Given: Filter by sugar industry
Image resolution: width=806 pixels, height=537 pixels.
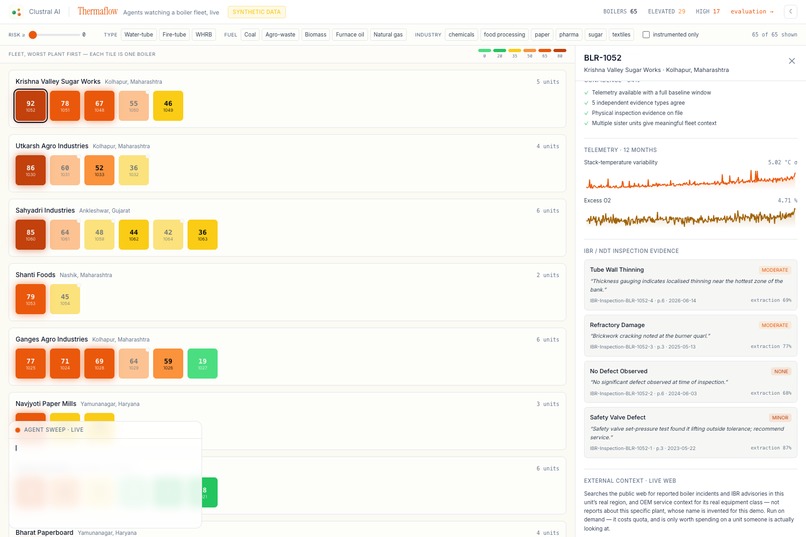Looking at the screenshot, I should [595, 35].
